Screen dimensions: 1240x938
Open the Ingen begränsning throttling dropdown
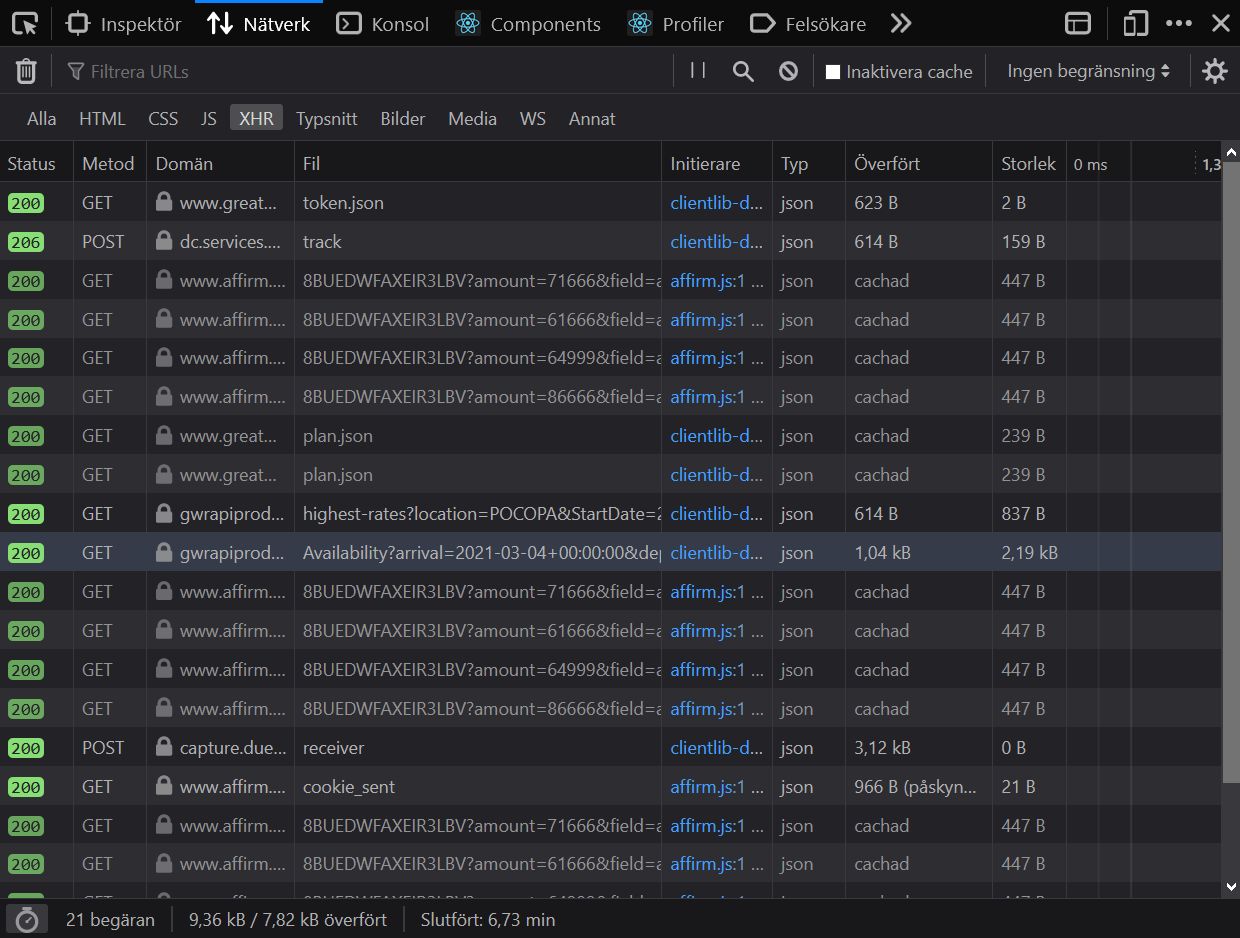(1087, 71)
